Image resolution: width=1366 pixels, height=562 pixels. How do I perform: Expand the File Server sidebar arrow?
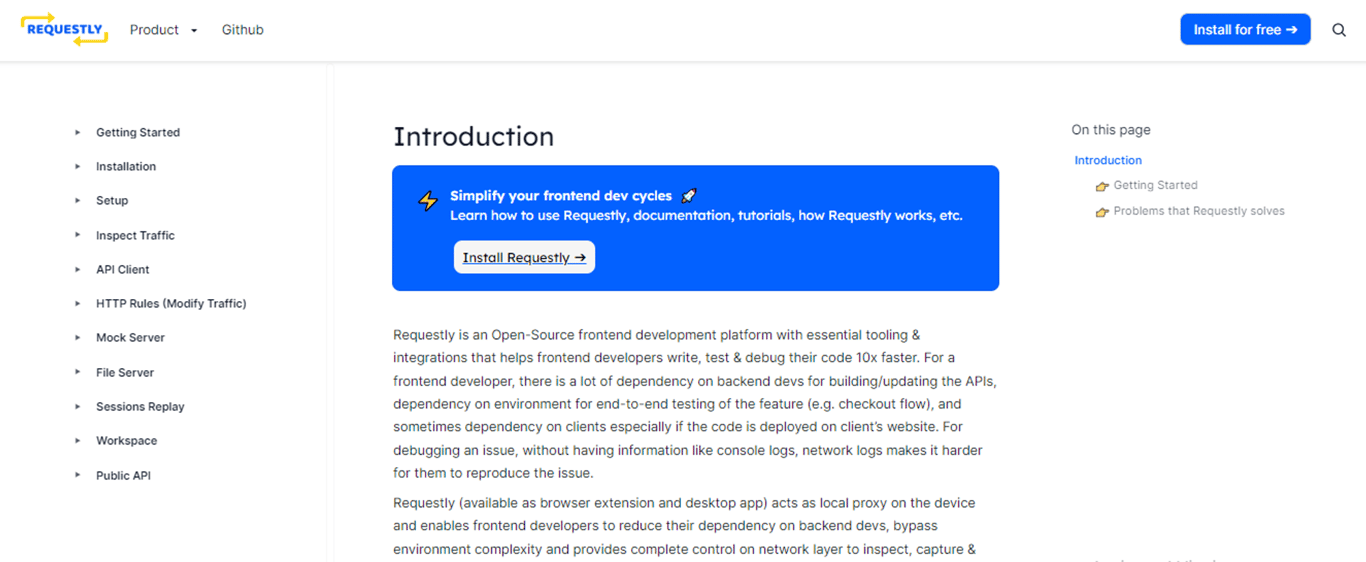78,372
